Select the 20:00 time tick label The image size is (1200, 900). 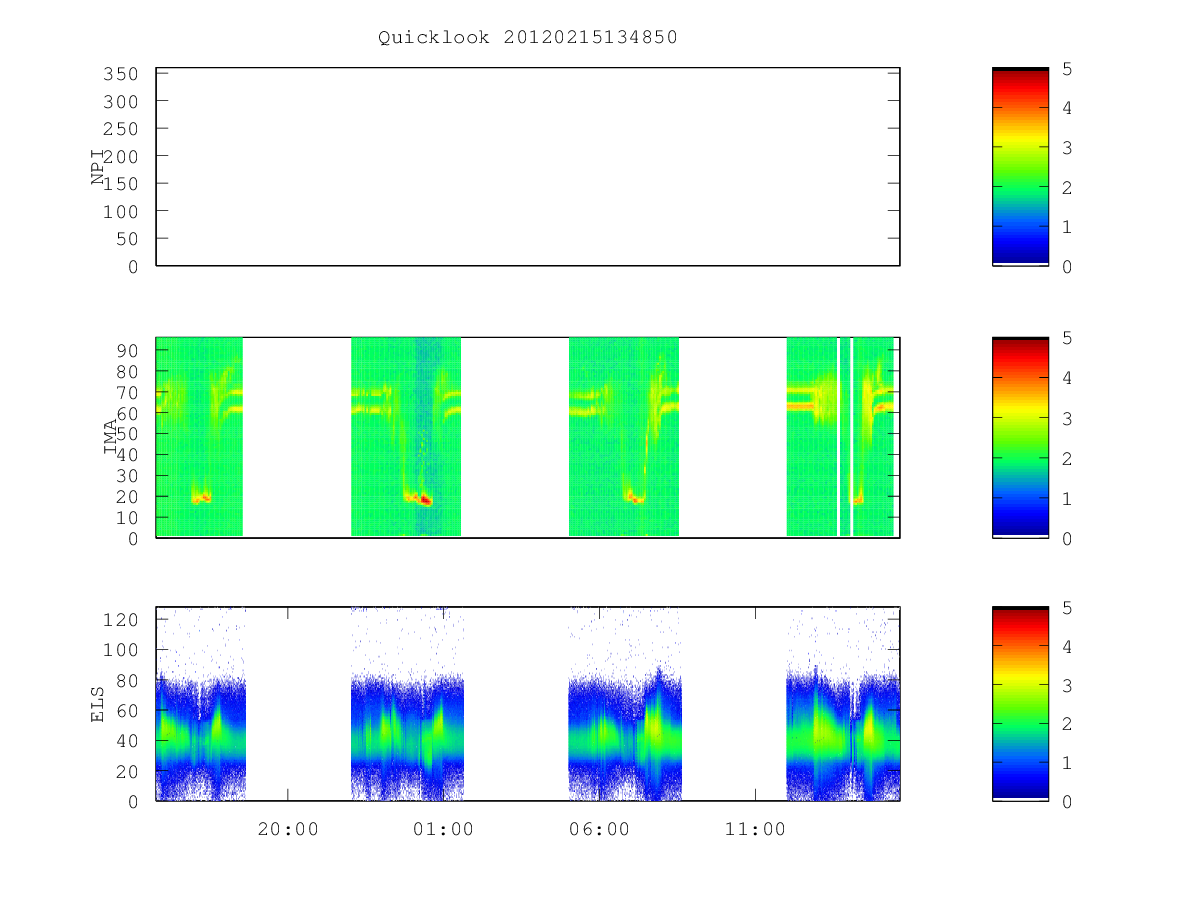tap(288, 829)
